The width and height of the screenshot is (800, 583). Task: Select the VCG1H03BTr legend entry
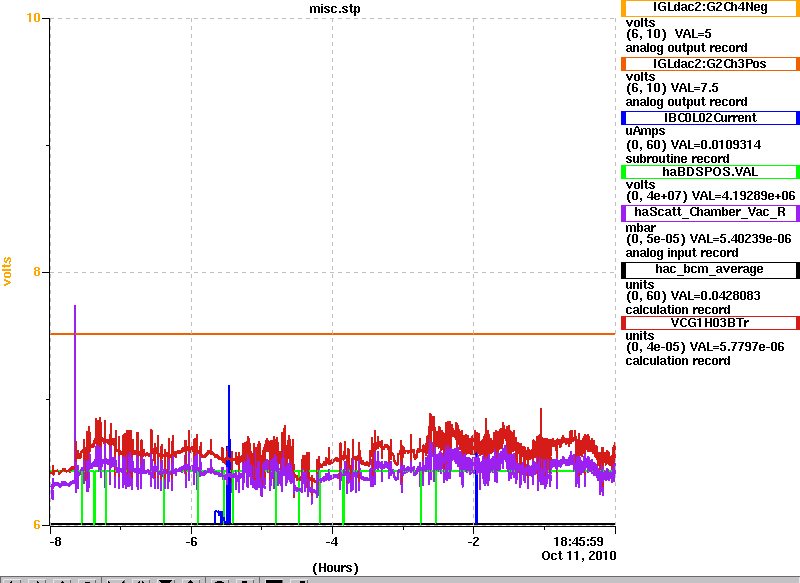(x=710, y=323)
